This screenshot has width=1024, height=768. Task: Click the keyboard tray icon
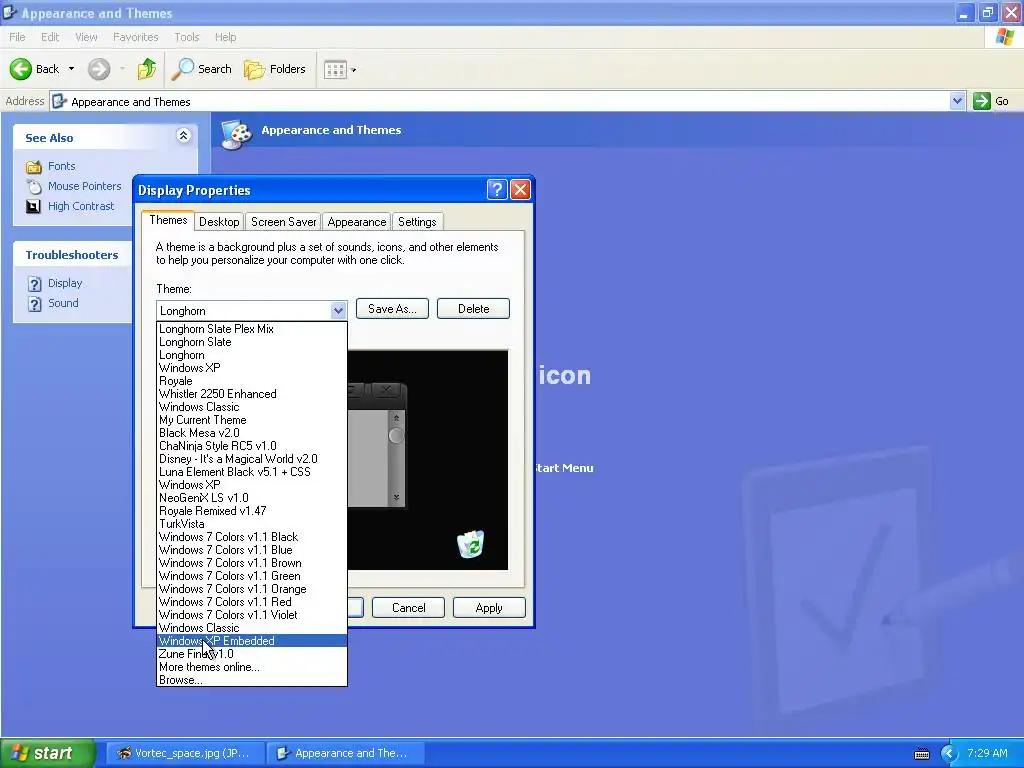coord(921,754)
